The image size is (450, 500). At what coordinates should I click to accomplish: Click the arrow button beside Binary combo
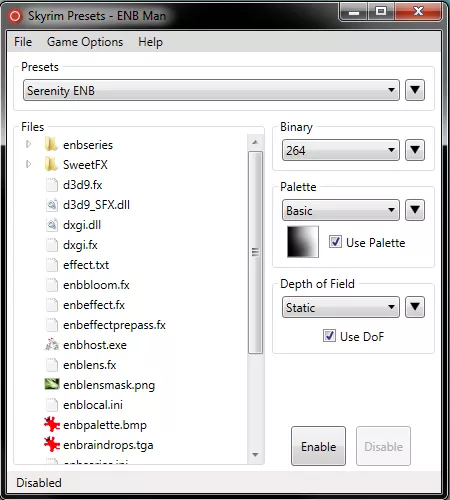pos(415,150)
